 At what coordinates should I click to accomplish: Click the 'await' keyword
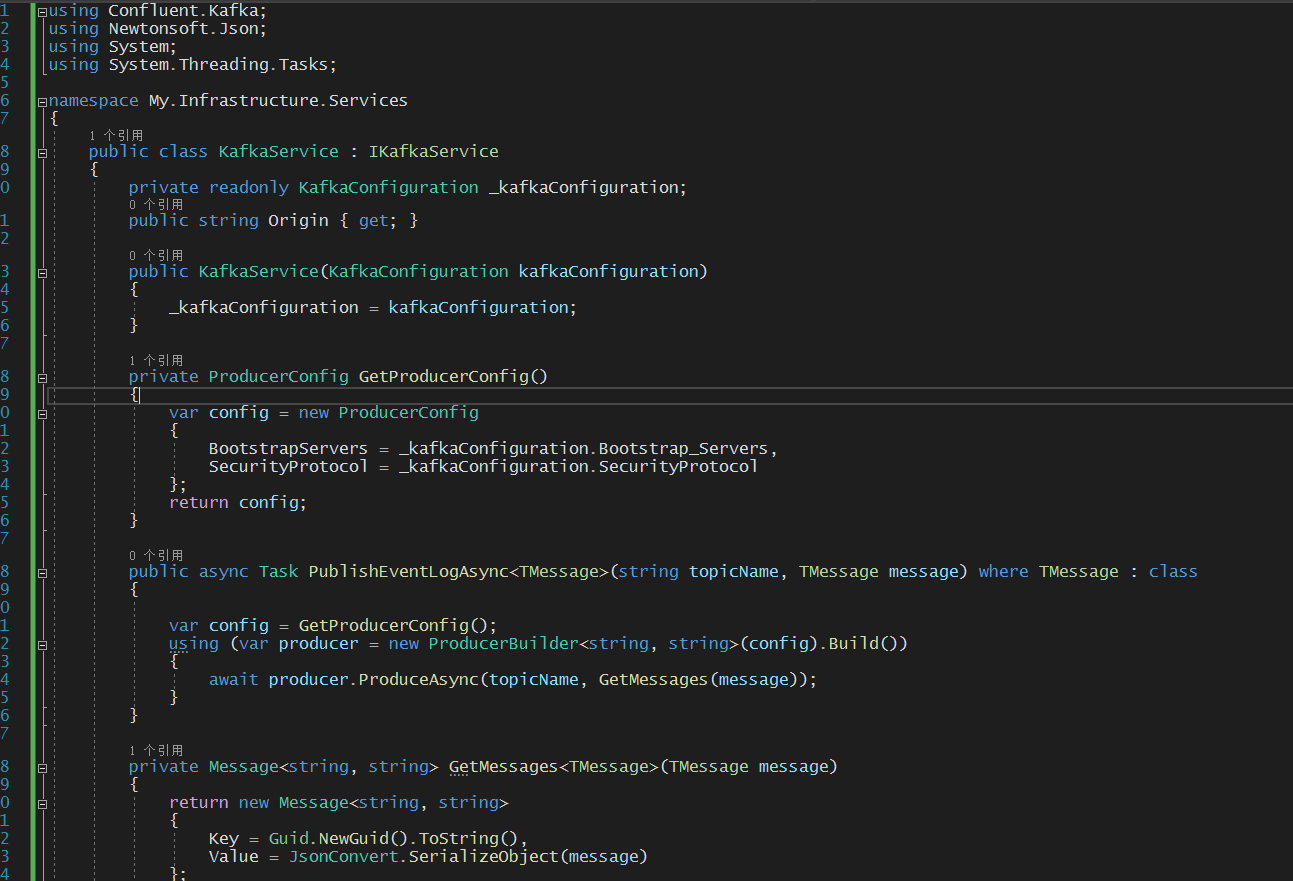pyautogui.click(x=233, y=680)
